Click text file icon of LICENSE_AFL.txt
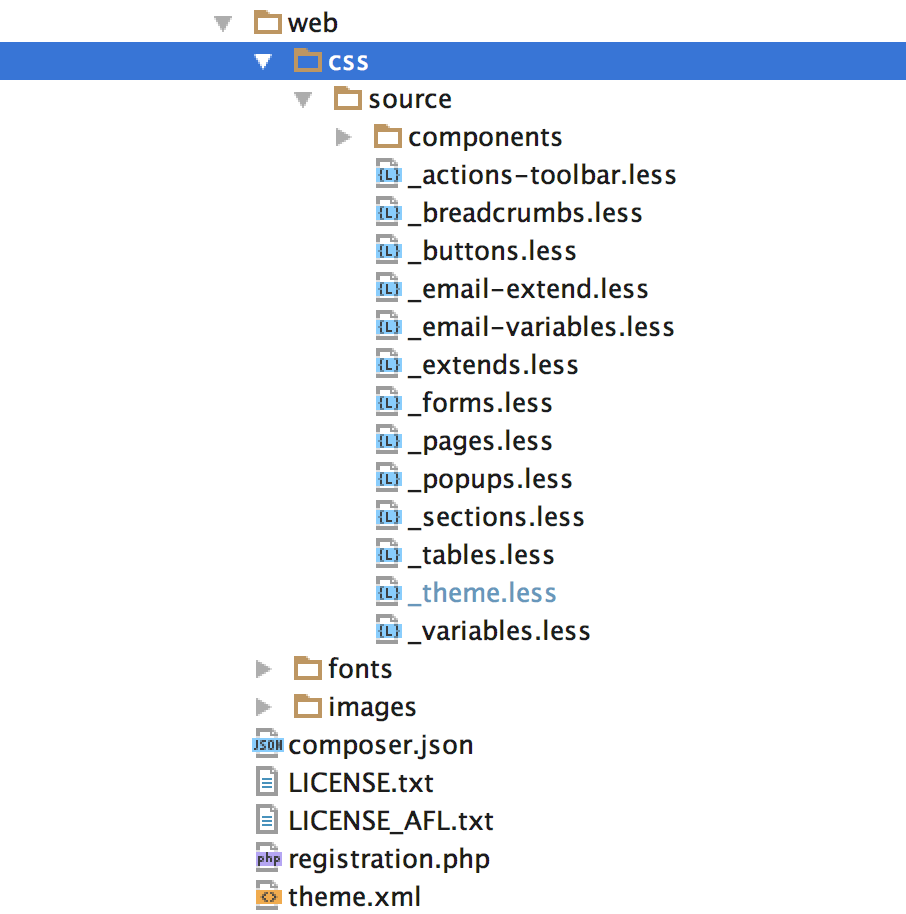The height and width of the screenshot is (914, 906). 267,820
